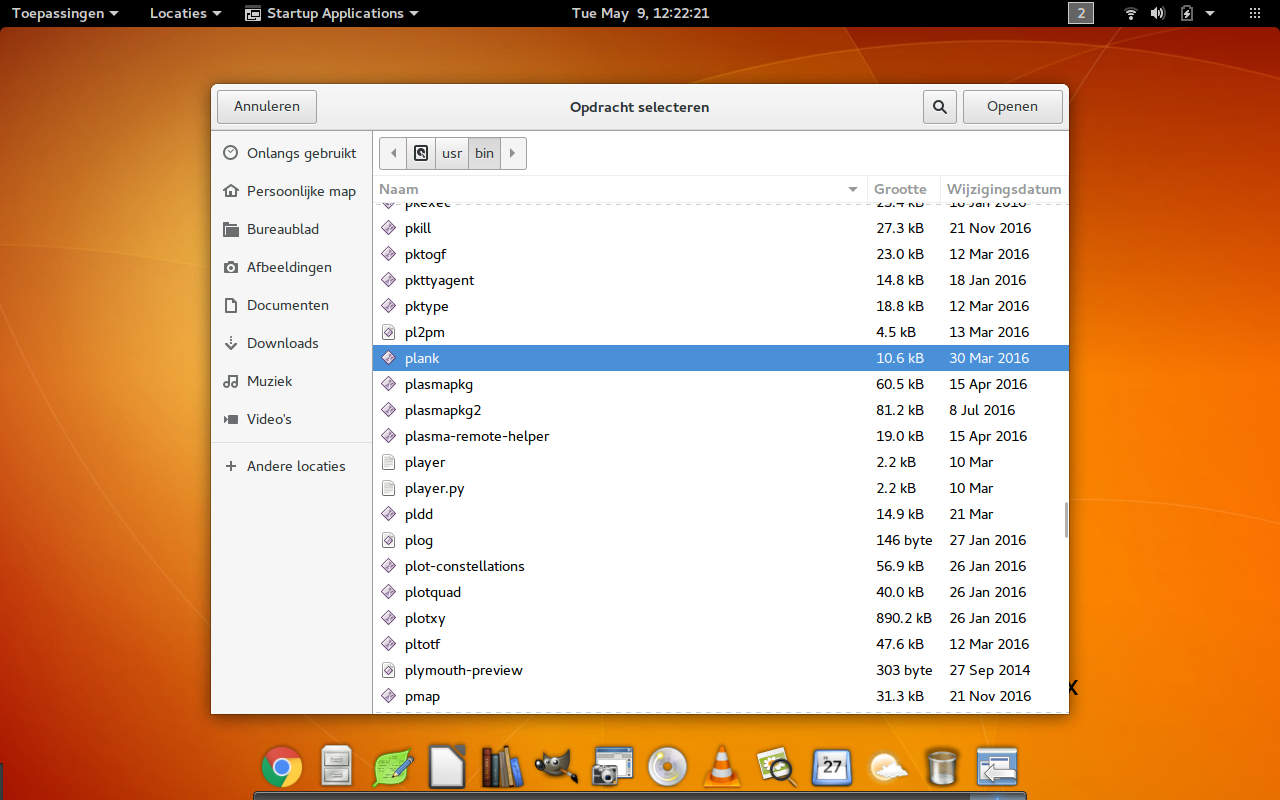Viewport: 1280px width, 800px height.
Task: Toggle the 'usr' path bar button
Action: tap(452, 153)
